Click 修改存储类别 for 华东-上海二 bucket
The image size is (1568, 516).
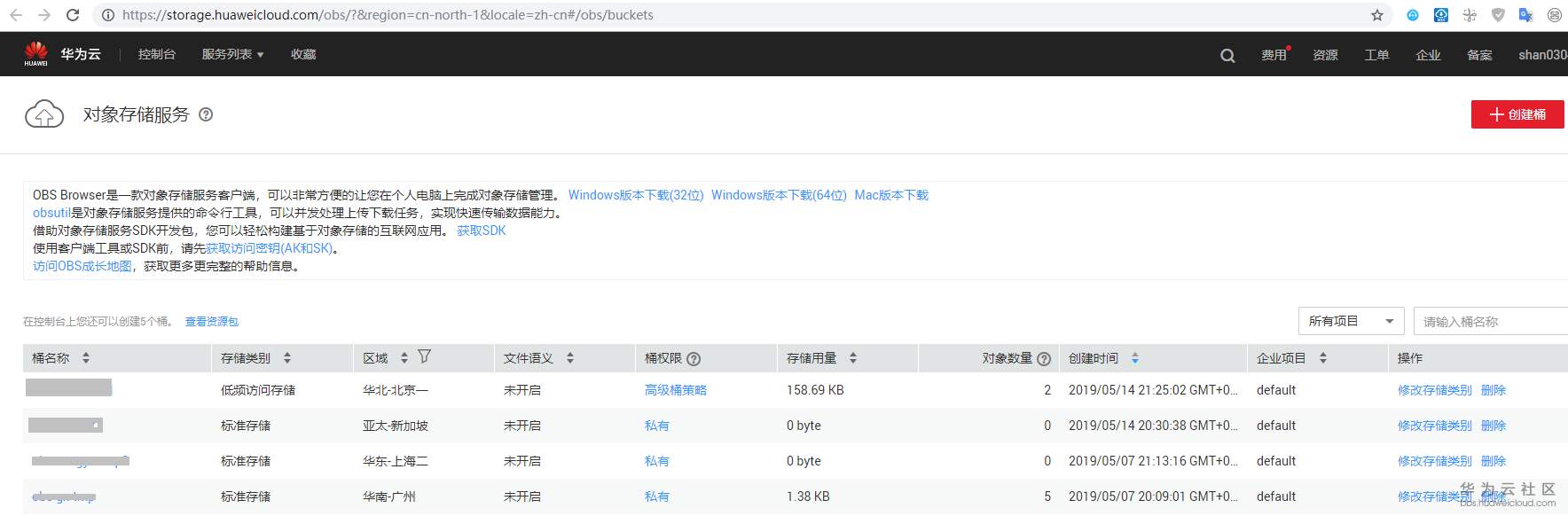click(1435, 461)
